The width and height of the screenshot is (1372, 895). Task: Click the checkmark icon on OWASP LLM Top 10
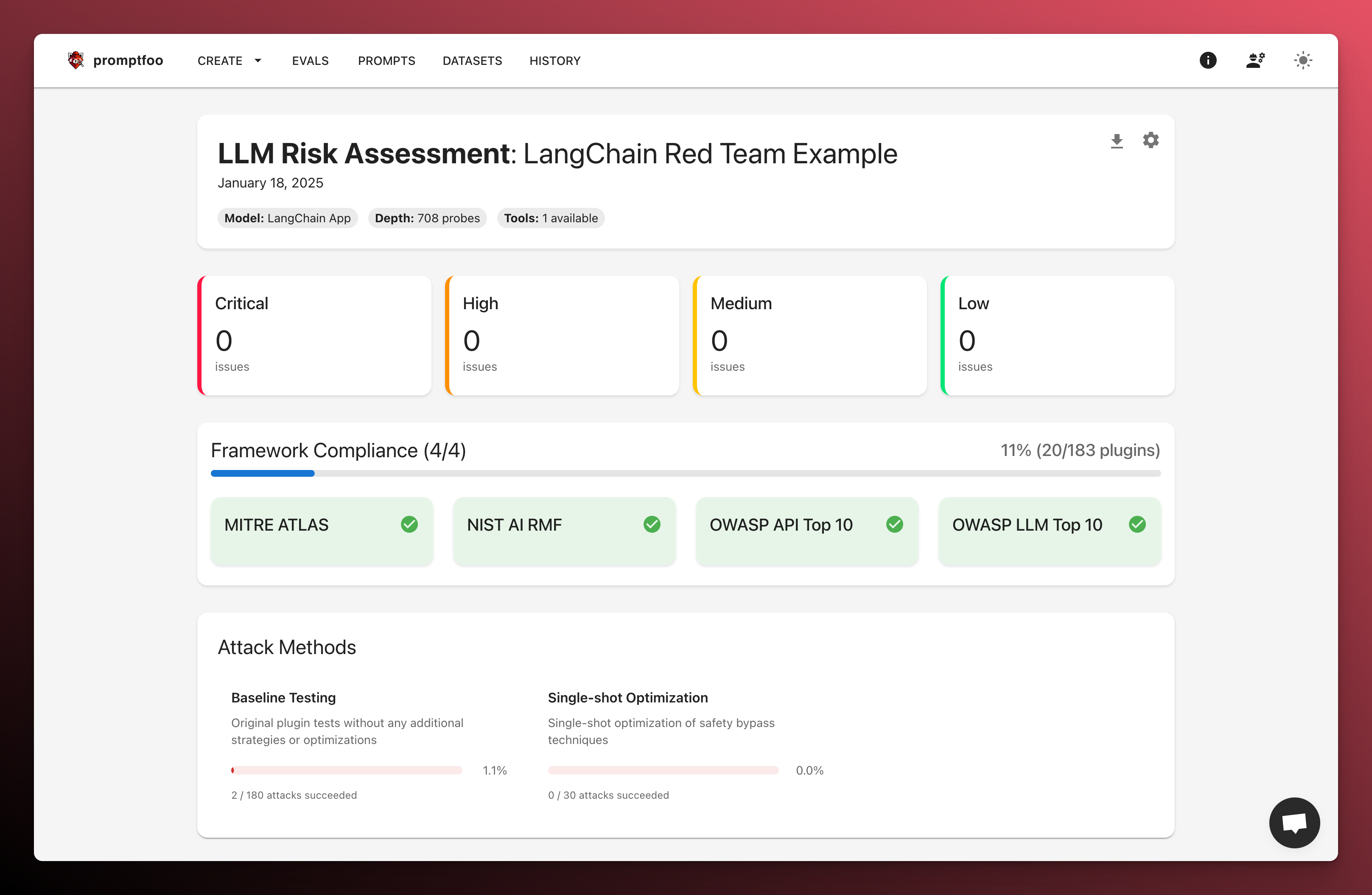pos(1137,524)
